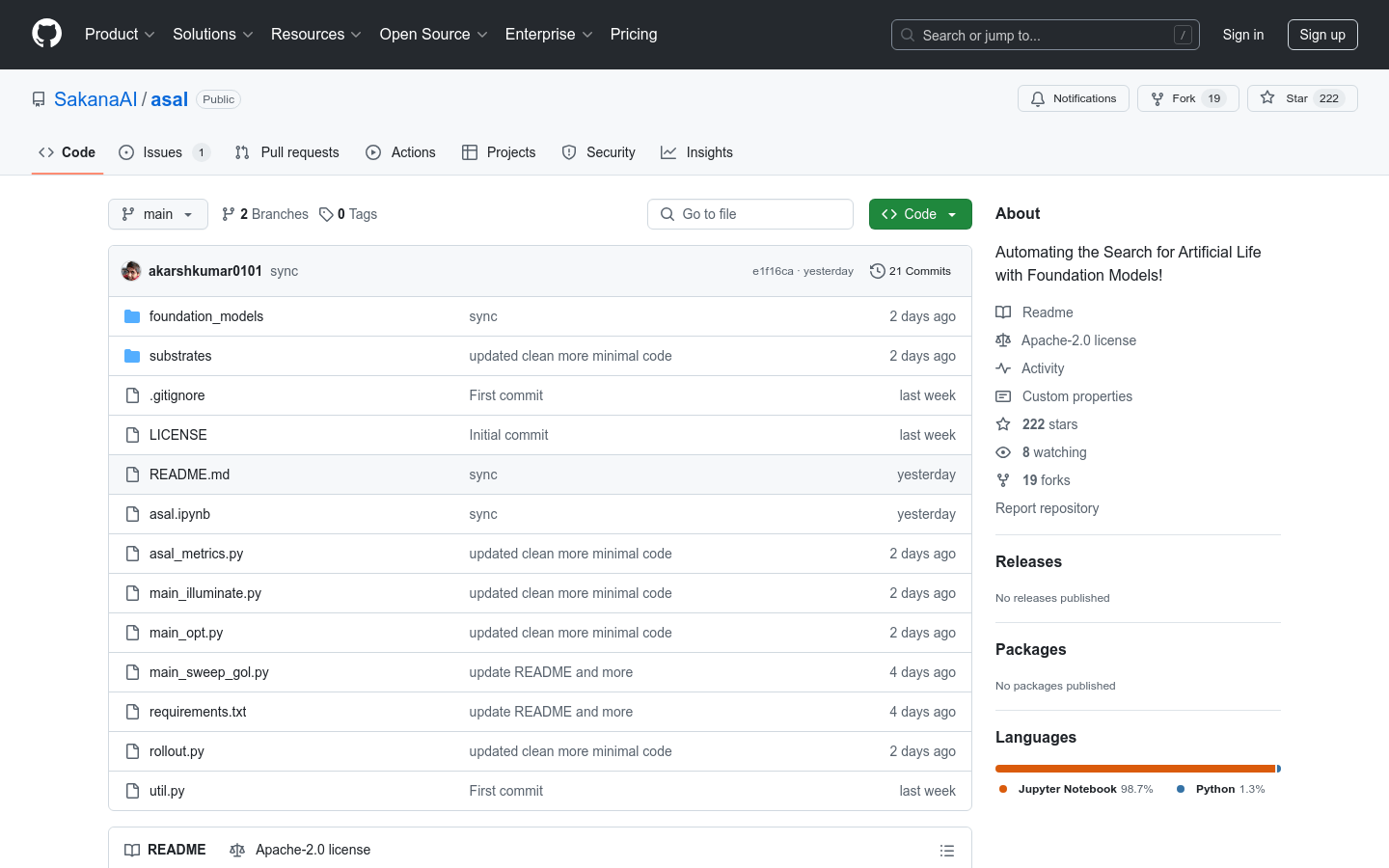
Task: Click the Python 1.3% language link
Action: tap(1221, 789)
